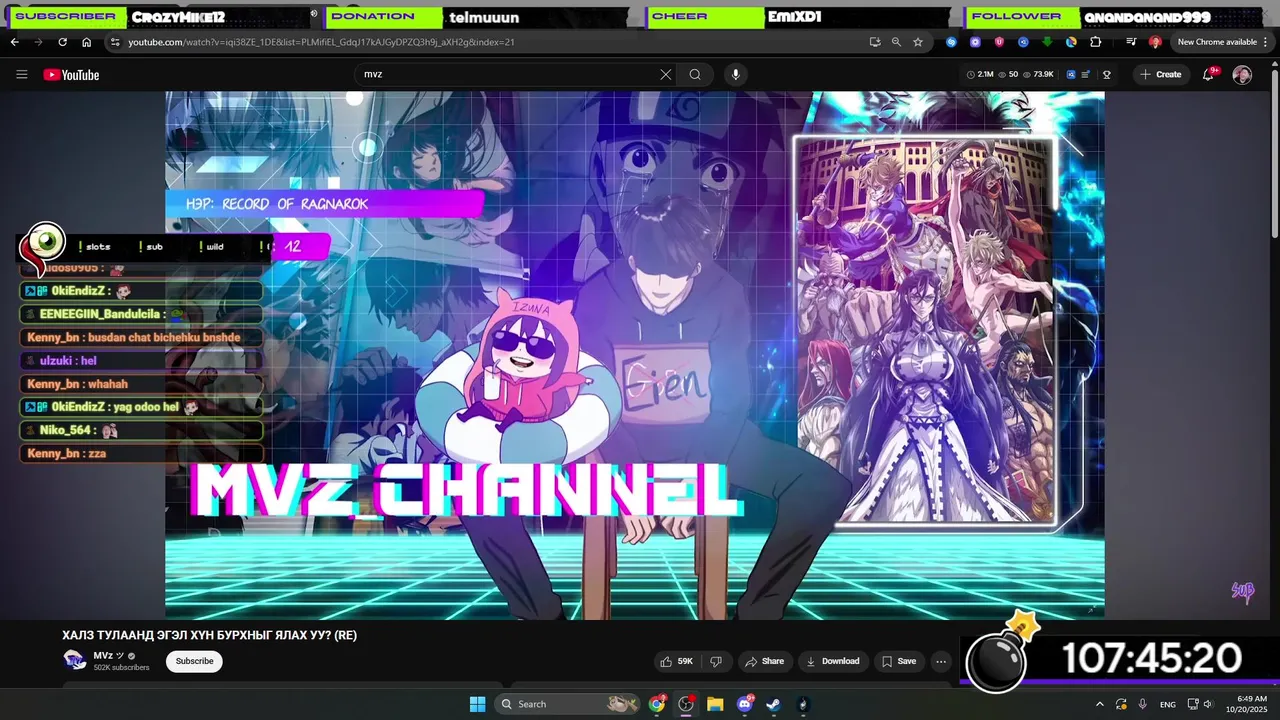Go to YouTube home via the logo
1280x720 pixels.
pyautogui.click(x=71, y=74)
